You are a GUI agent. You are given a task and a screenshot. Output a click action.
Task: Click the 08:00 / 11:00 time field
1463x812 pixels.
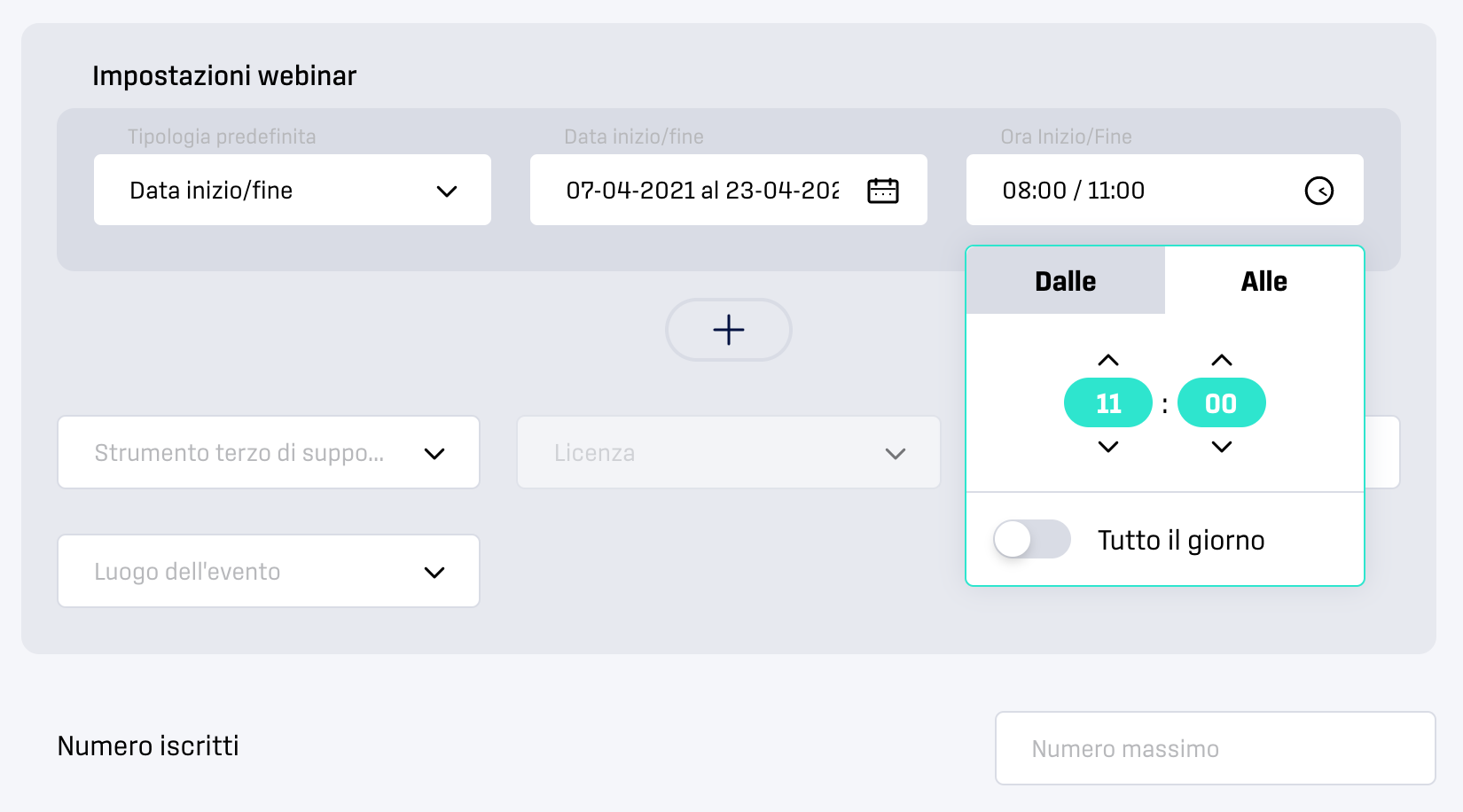tap(1165, 190)
